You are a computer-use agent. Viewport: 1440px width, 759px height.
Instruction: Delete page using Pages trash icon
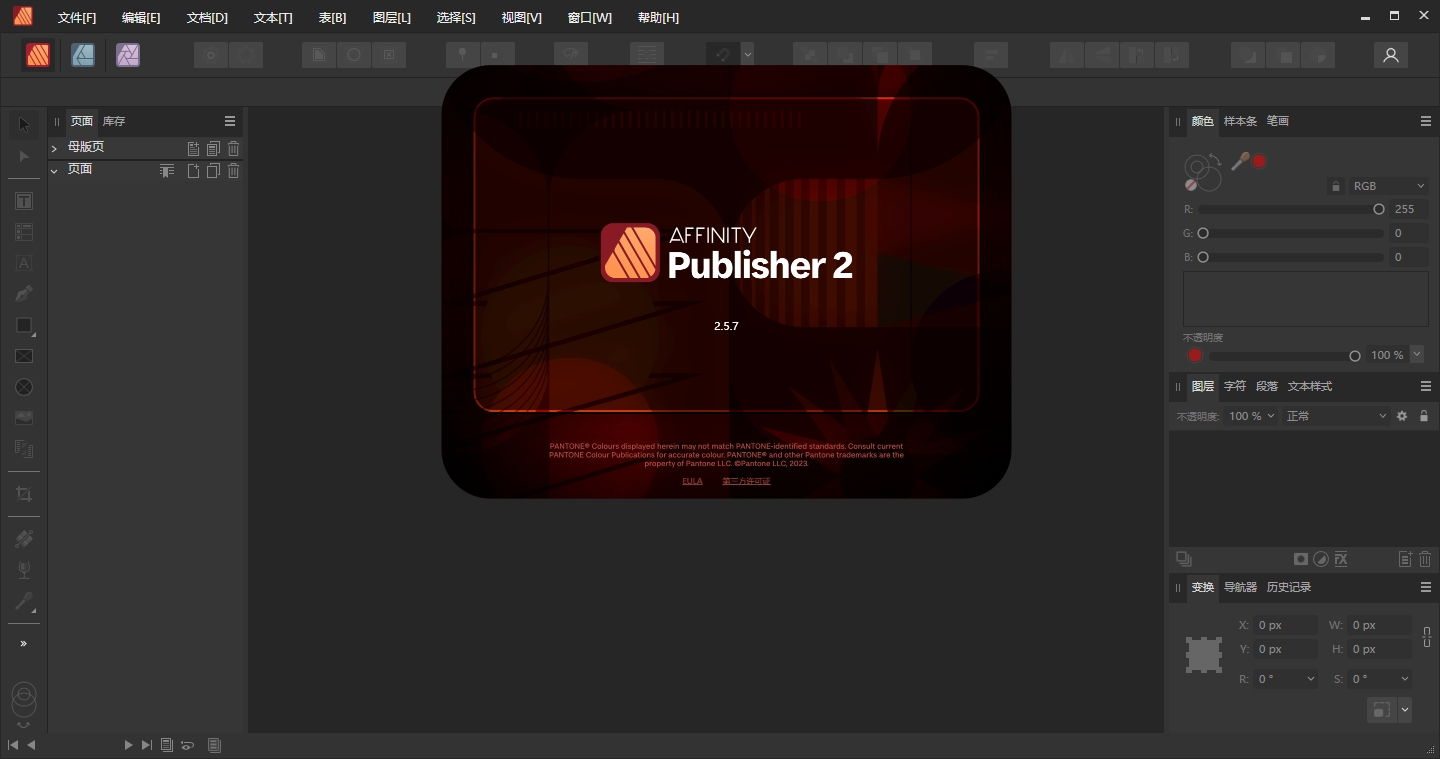[233, 170]
